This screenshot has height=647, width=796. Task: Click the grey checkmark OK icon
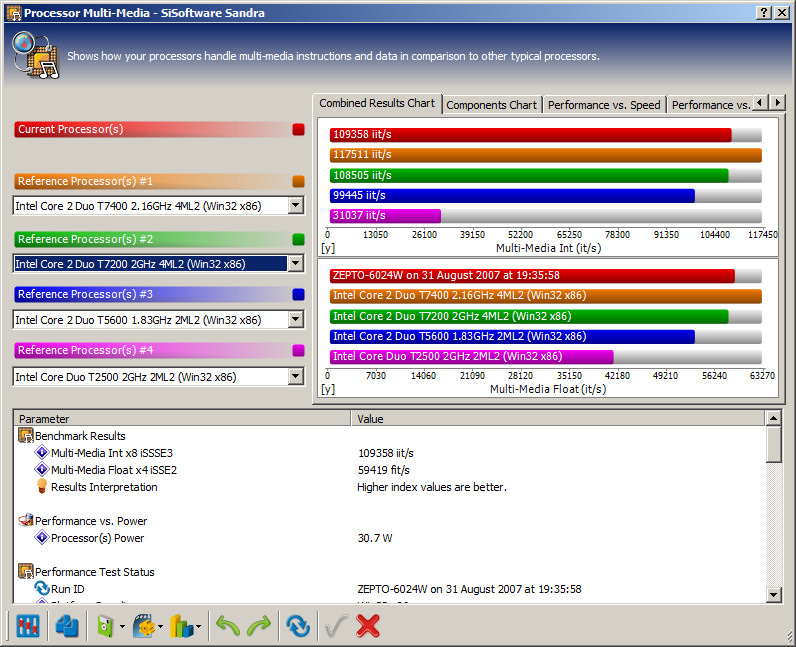pyautogui.click(x=336, y=626)
